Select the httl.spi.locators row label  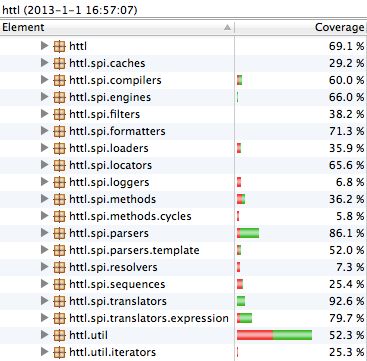point(111,165)
